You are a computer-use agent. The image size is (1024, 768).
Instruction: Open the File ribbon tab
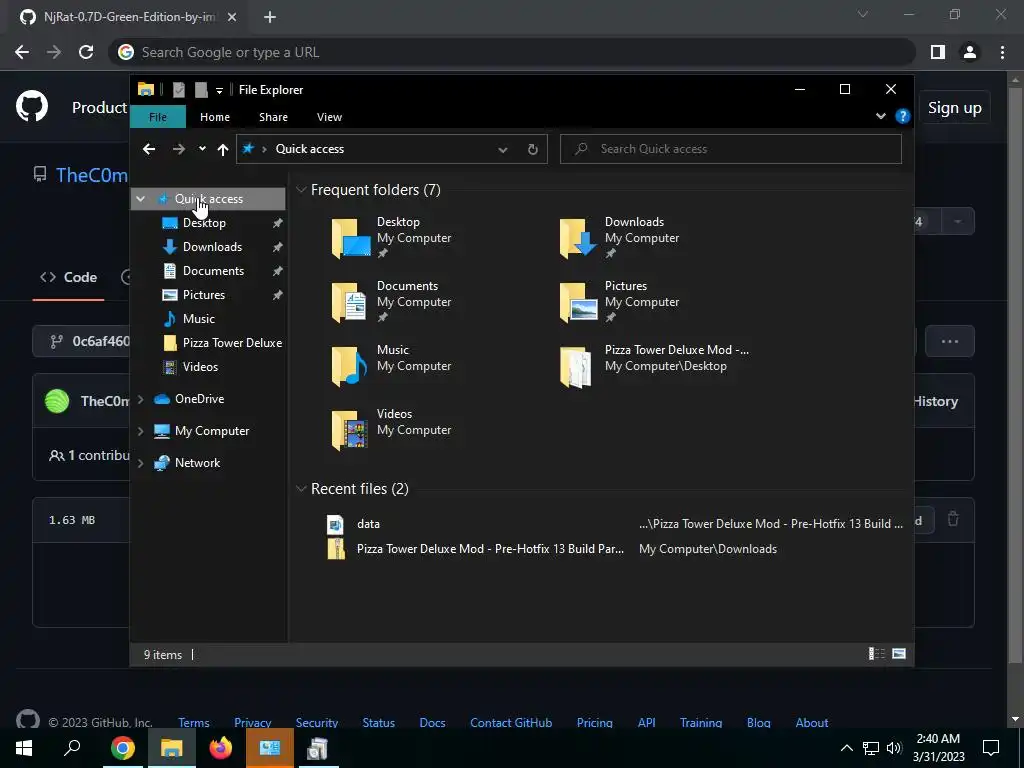pos(158,117)
